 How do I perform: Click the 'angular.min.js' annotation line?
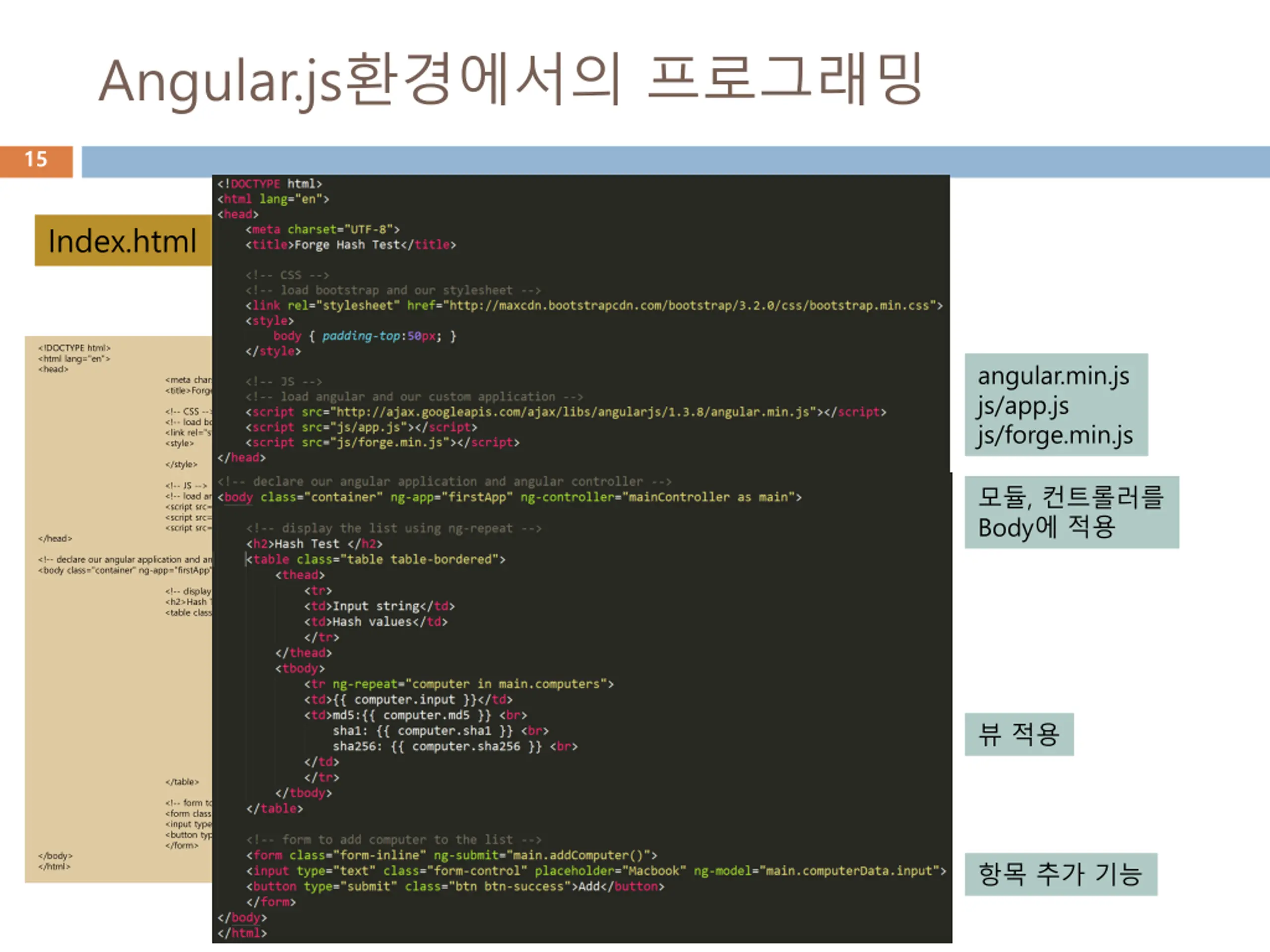1053,376
